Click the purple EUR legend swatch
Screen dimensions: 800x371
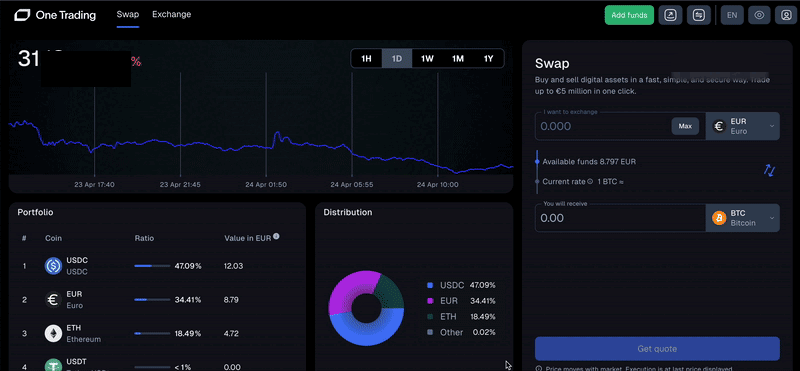430,301
